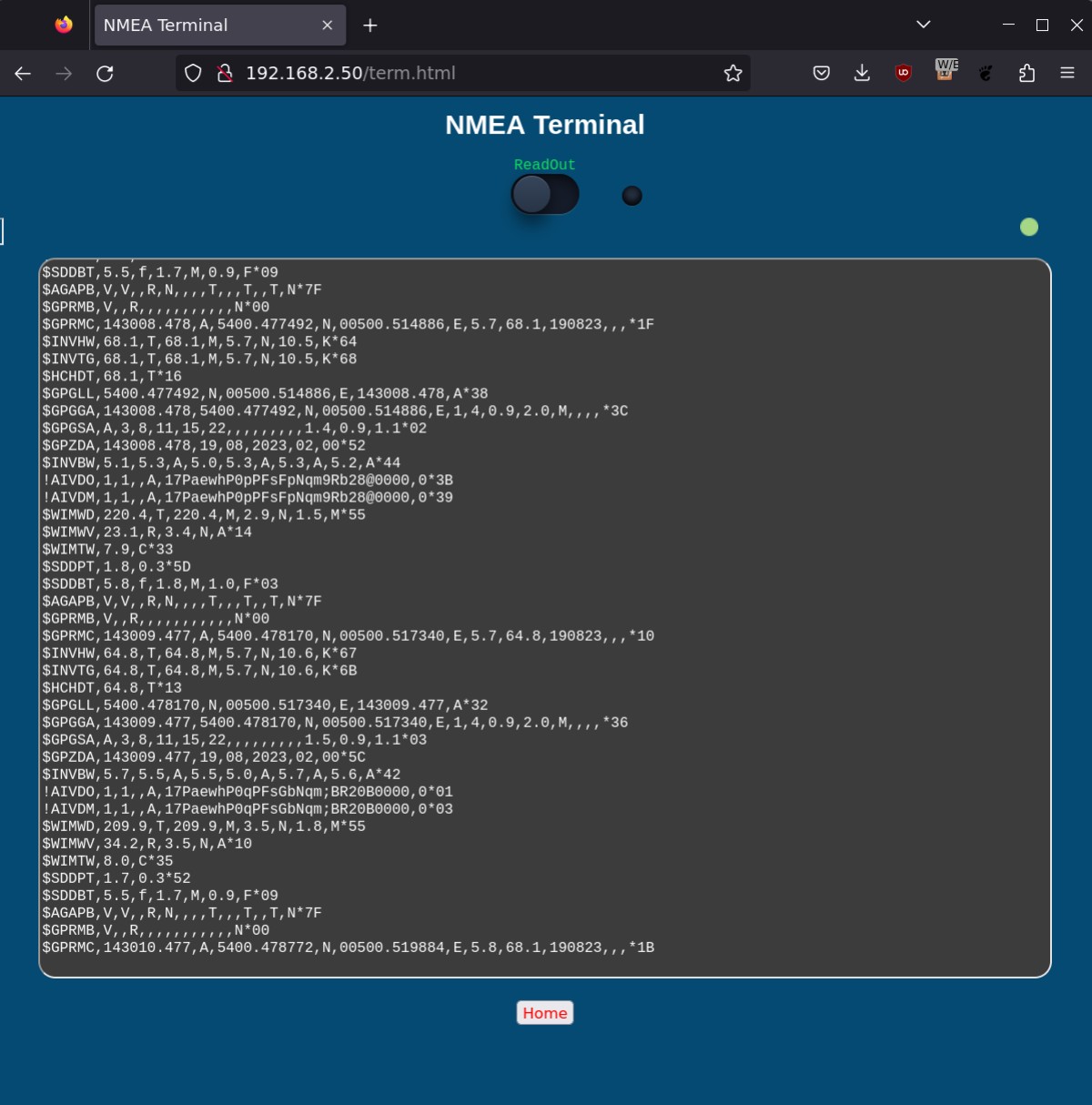Viewport: 1092px width, 1105px height.
Task: Open the Firefox view icon
Action: 64,25
